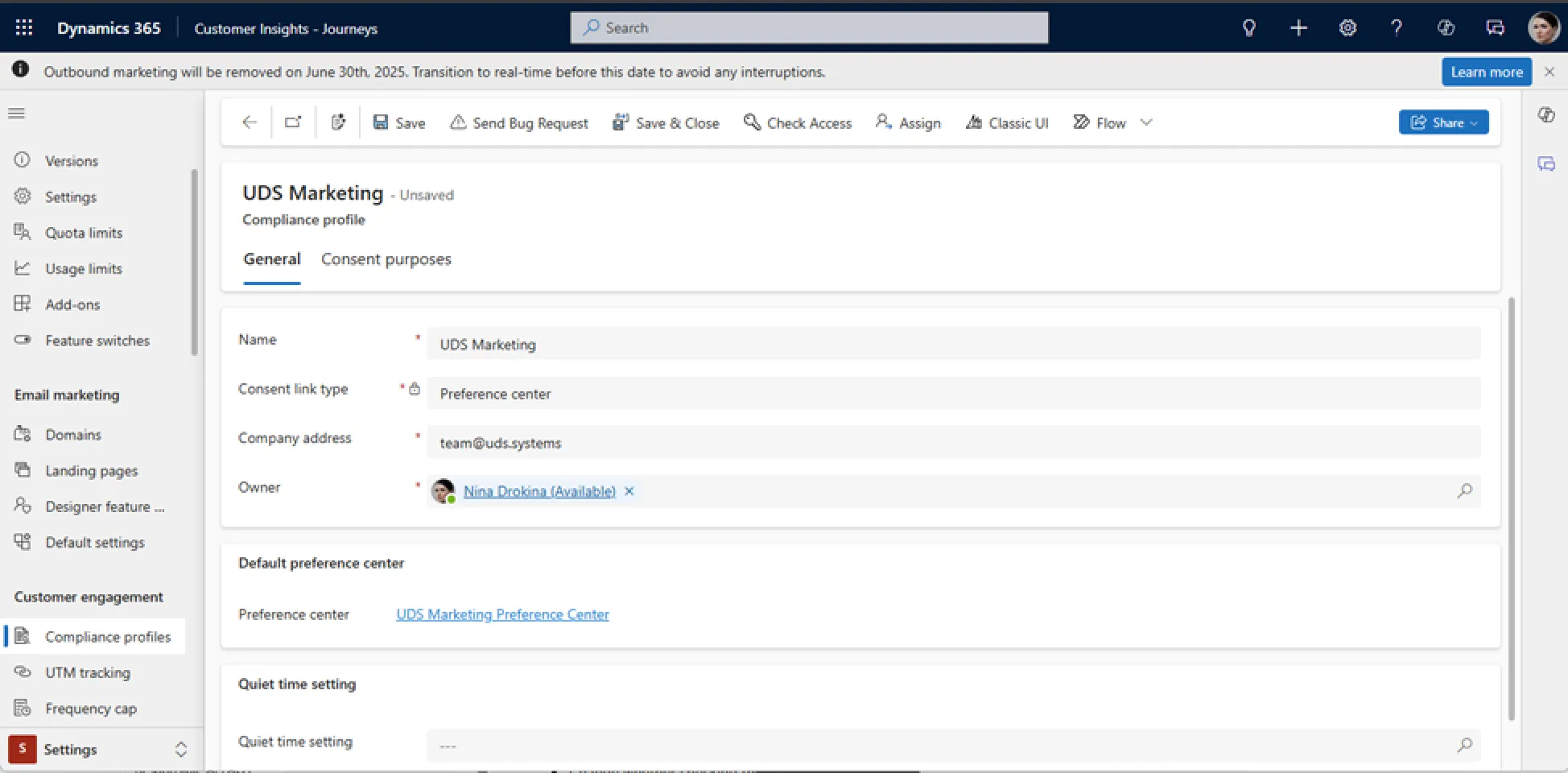Click the Dynamics 365 title
This screenshot has height=773, width=1568.
point(109,28)
